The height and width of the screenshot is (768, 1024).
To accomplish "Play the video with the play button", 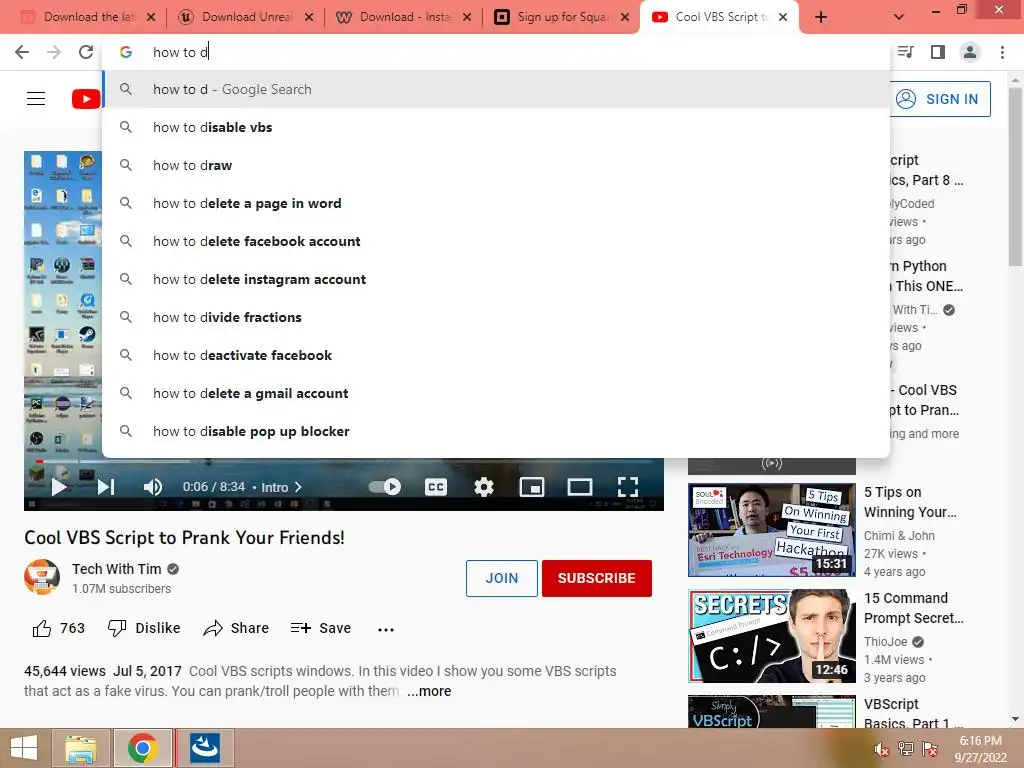I will click(x=59, y=487).
